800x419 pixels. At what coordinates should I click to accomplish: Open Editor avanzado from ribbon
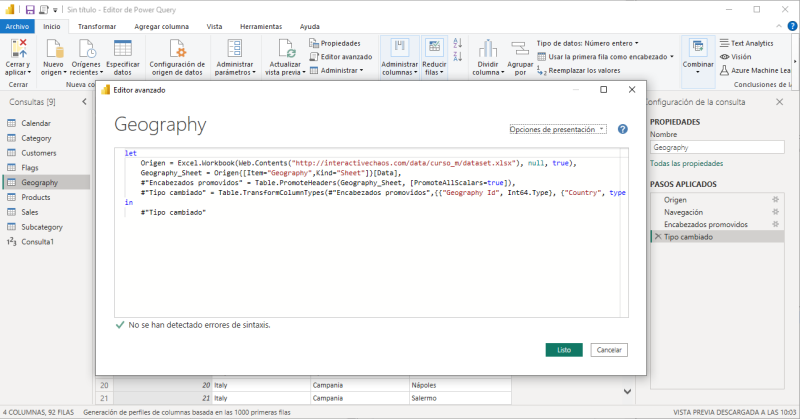[x=341, y=57]
